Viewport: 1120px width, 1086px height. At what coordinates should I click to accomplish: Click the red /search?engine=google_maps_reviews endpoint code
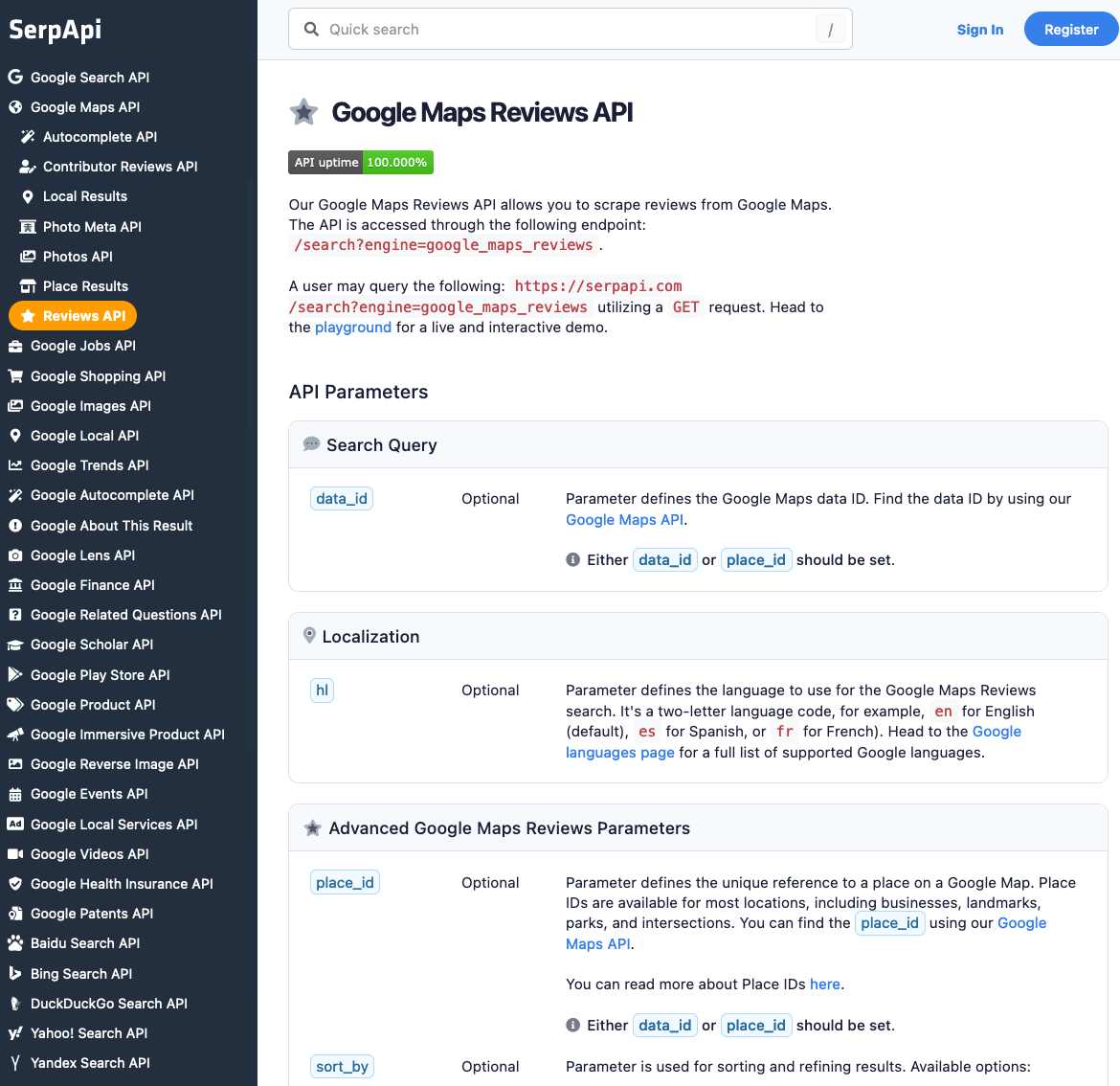443,245
